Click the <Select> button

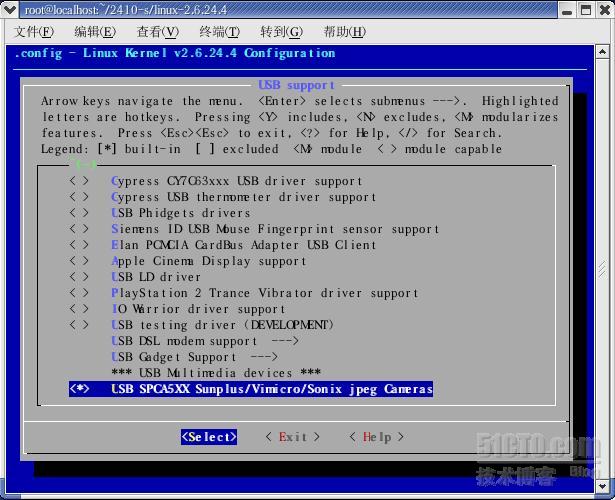[x=209, y=437]
